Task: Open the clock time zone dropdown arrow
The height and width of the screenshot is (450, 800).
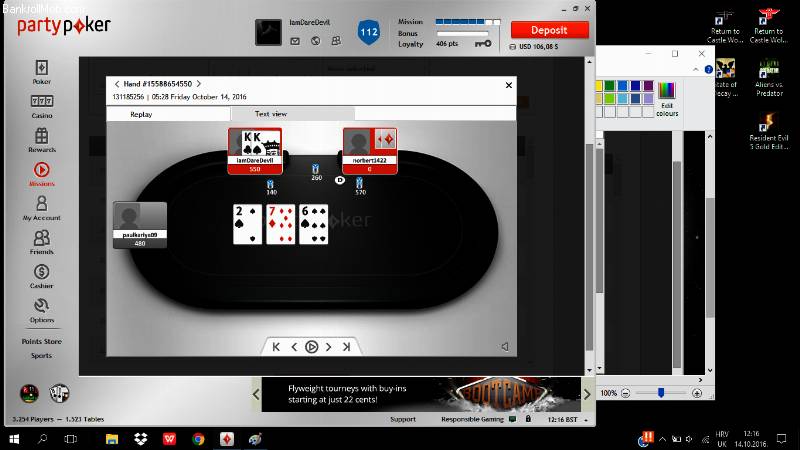Action: click(586, 420)
